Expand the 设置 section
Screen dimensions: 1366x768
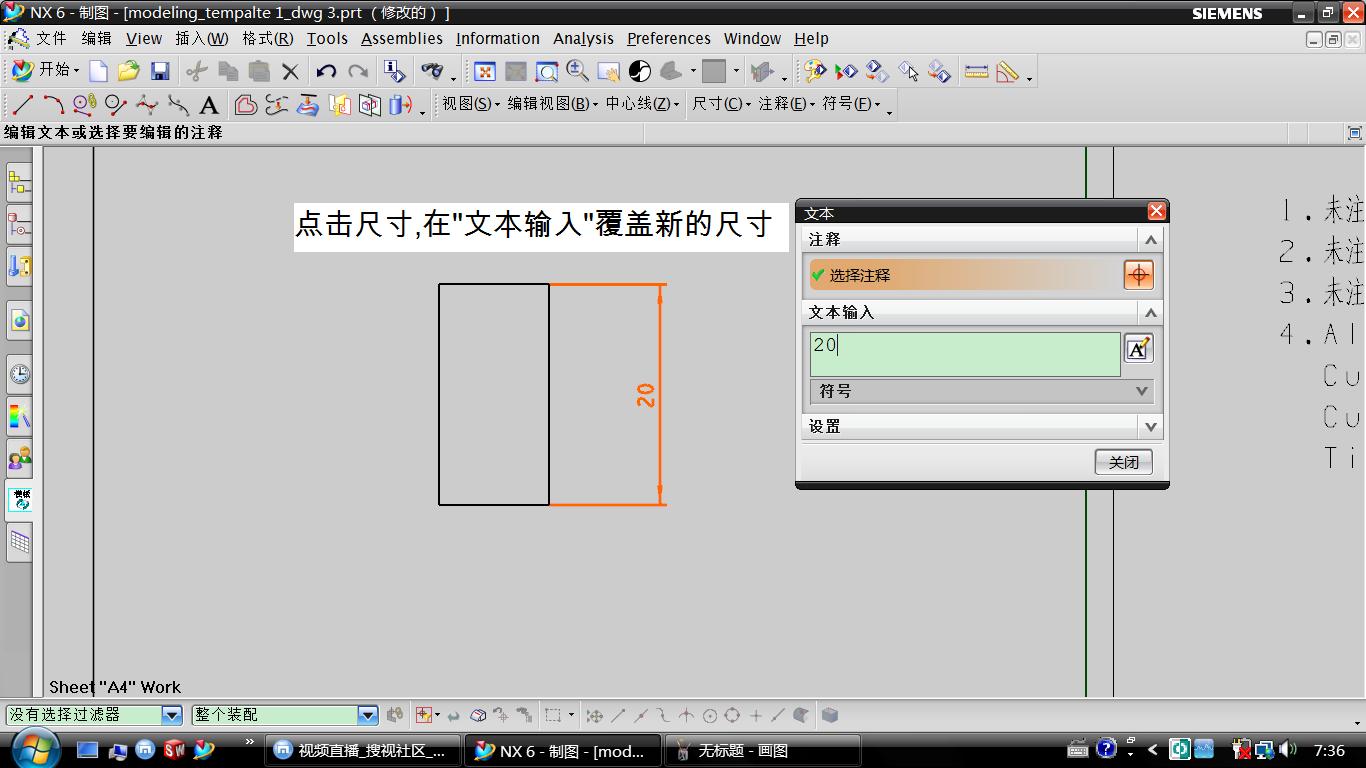(1150, 427)
